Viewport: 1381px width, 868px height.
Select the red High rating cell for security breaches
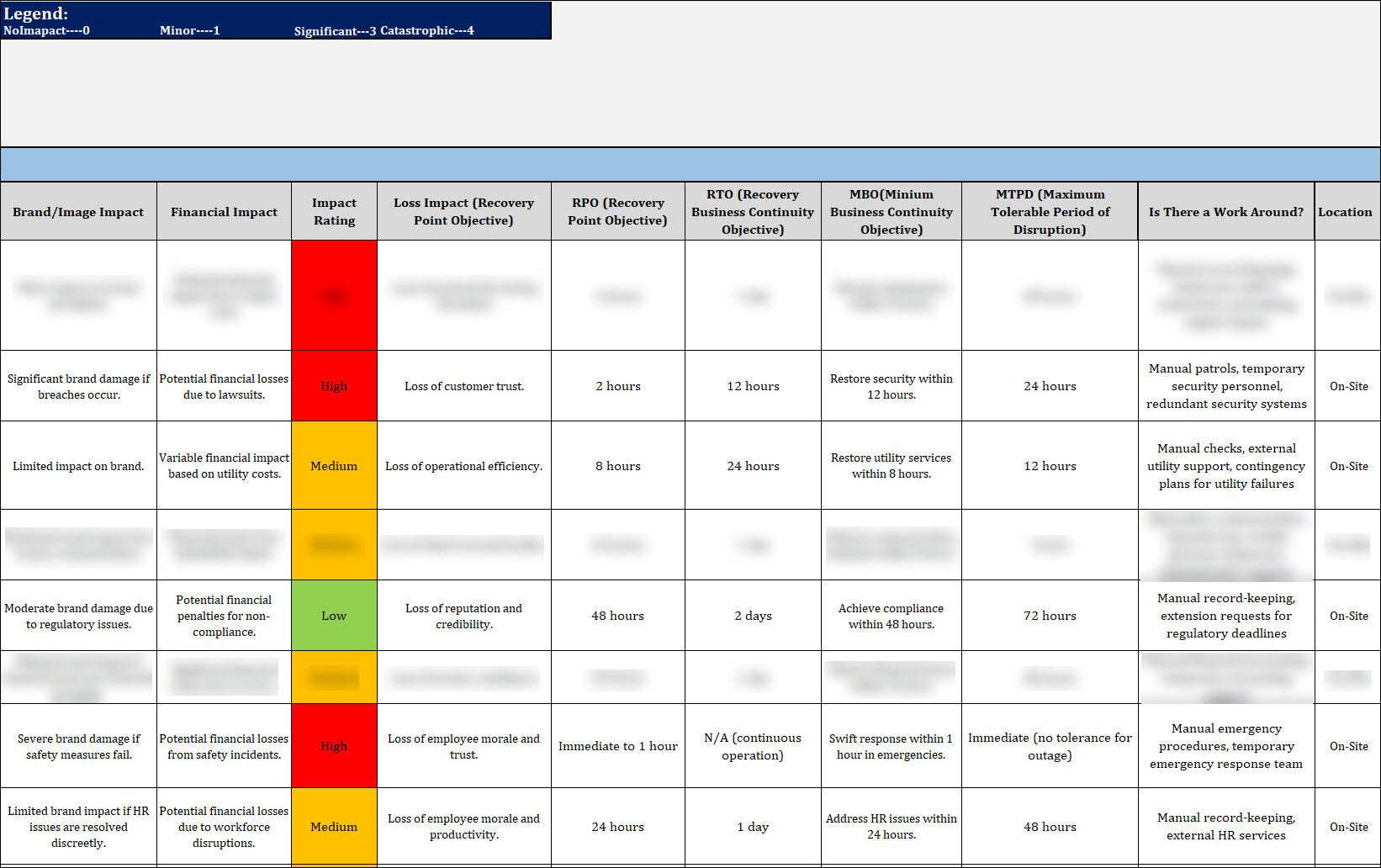point(334,386)
